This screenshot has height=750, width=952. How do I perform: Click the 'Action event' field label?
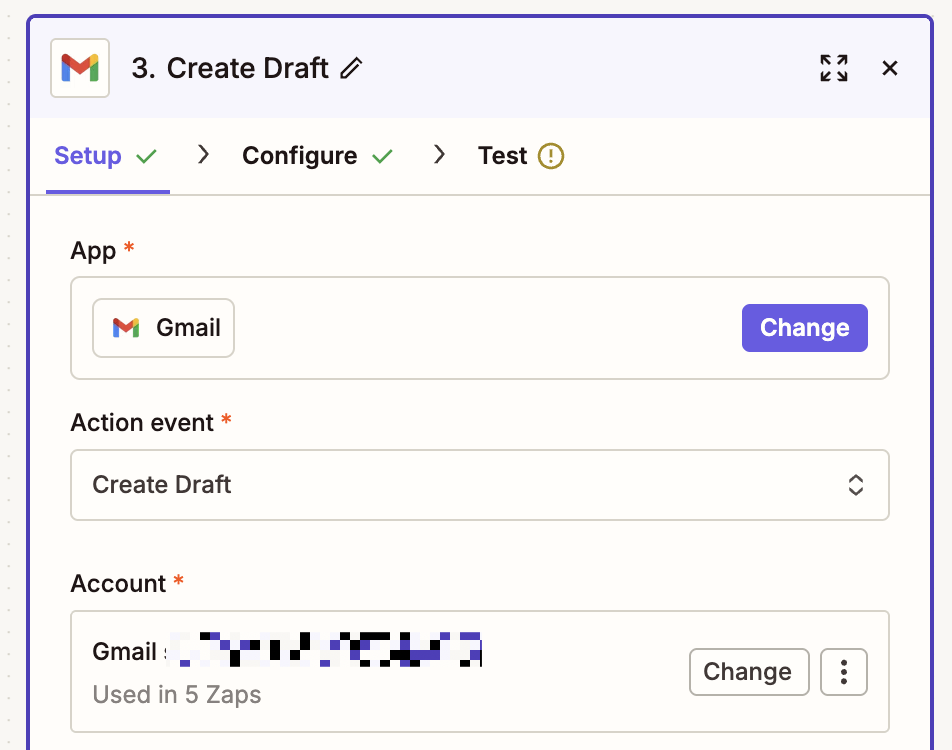click(x=142, y=423)
